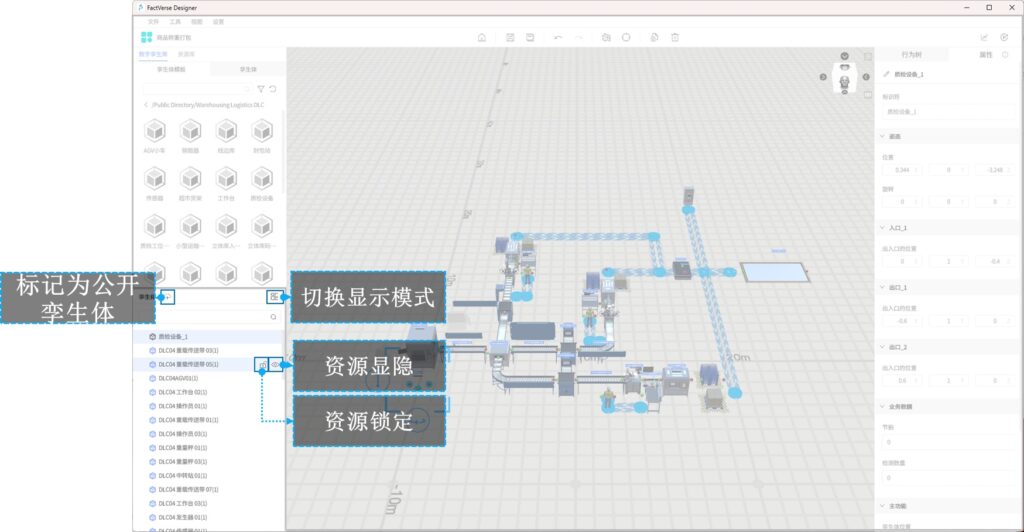The width and height of the screenshot is (1024, 532).
Task: Open the 文件 menu
Action: 153,21
